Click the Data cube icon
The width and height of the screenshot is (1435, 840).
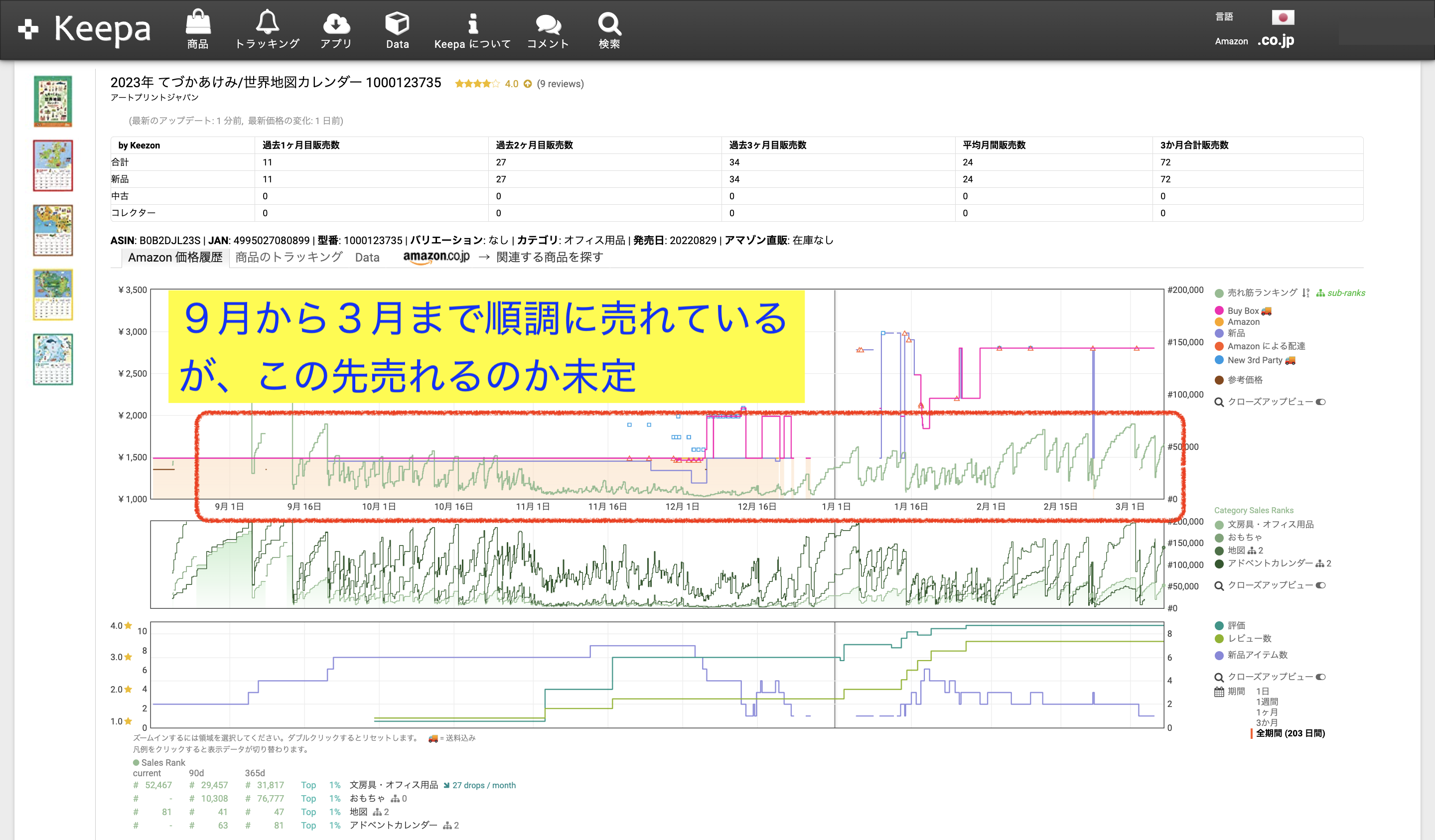point(397,24)
